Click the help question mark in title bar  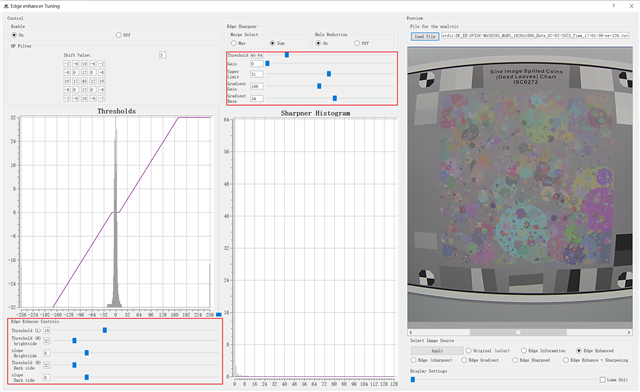(613, 6)
